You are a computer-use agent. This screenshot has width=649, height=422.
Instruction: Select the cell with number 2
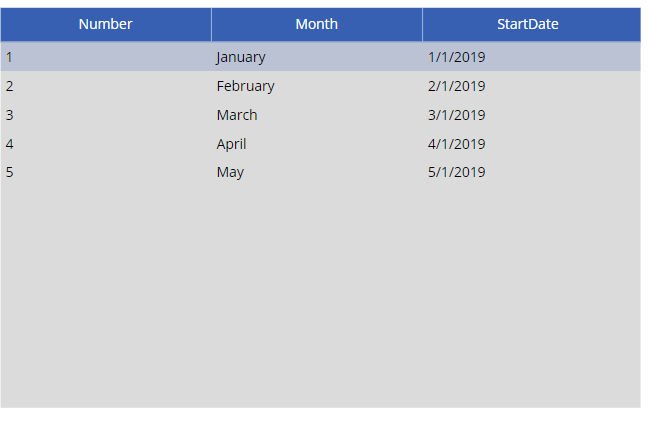click(x=10, y=86)
